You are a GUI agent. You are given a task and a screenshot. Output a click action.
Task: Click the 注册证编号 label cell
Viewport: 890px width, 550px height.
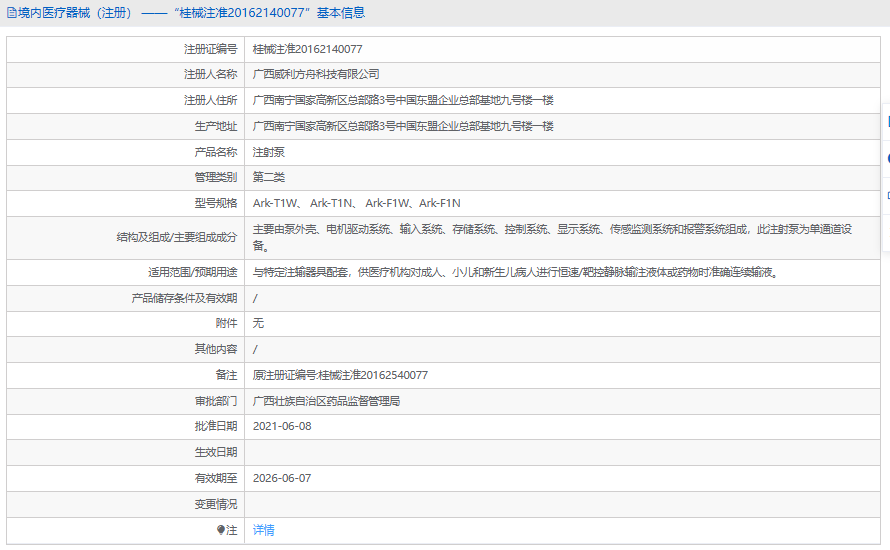(210, 49)
